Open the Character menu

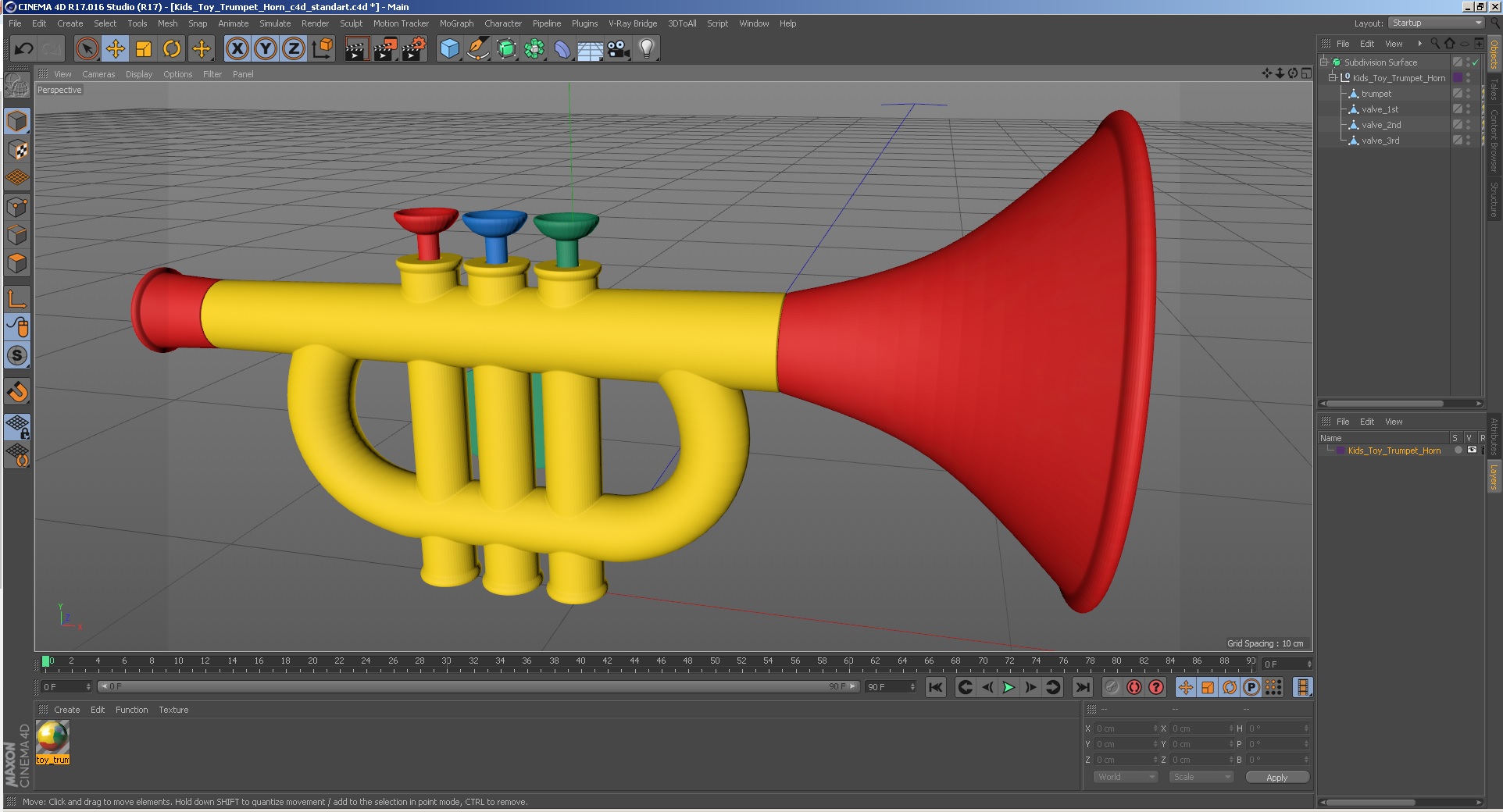coord(503,23)
